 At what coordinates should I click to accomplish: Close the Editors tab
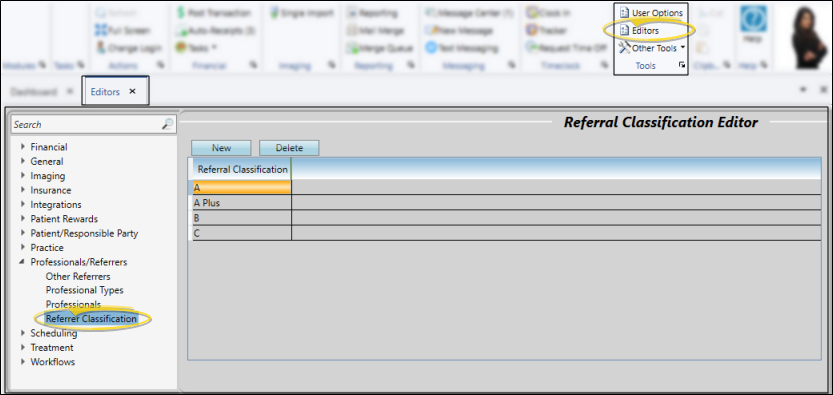[133, 91]
